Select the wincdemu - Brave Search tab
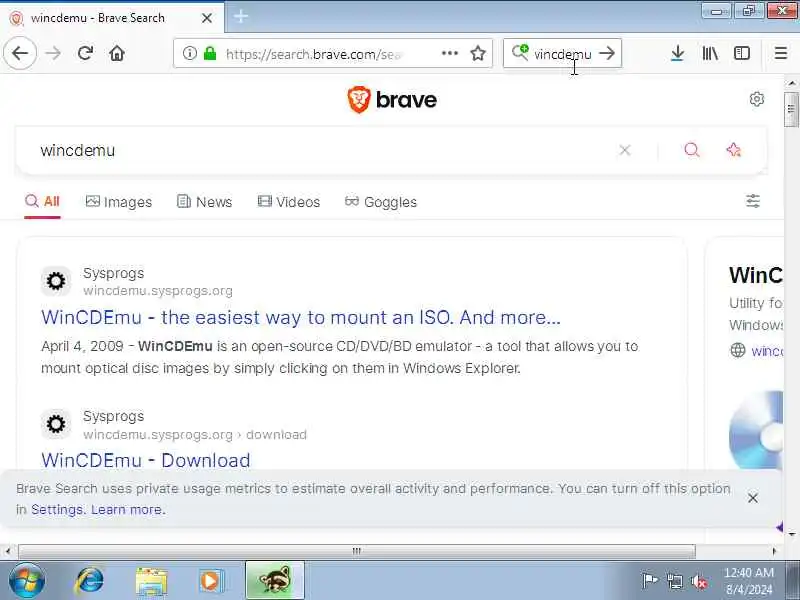The width and height of the screenshot is (800, 600). click(112, 18)
